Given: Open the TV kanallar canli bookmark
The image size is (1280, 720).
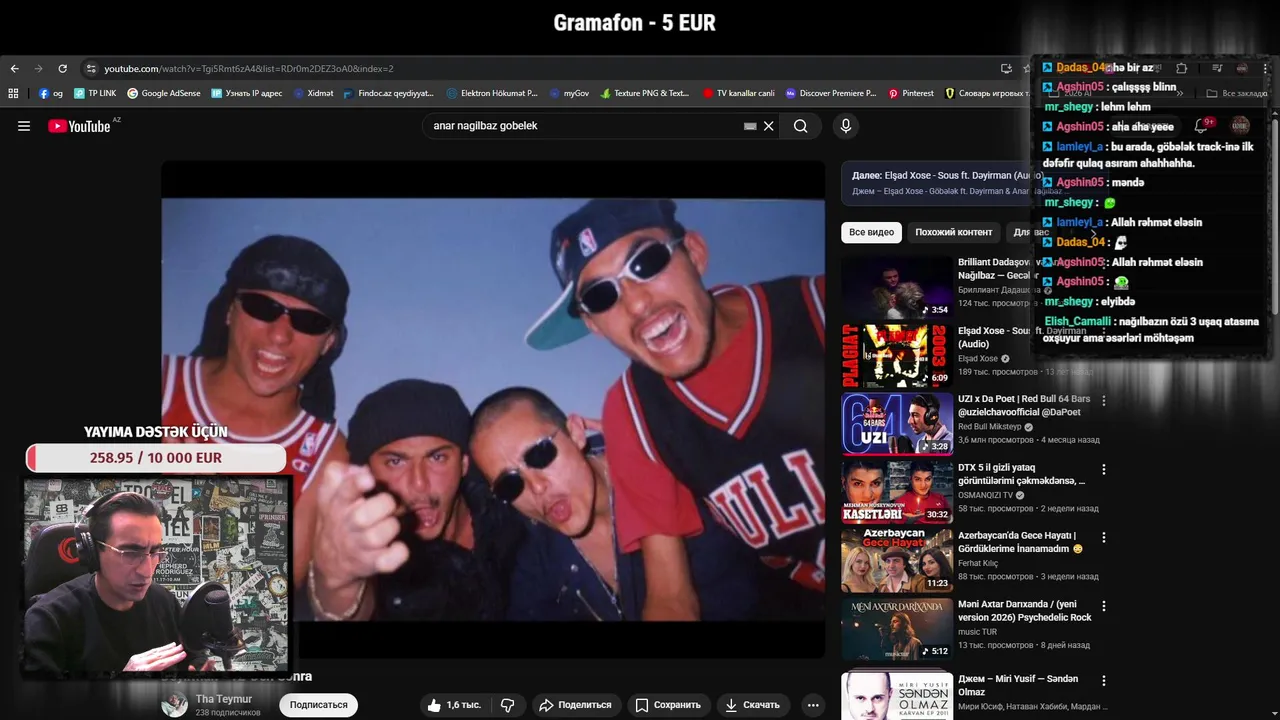Looking at the screenshot, I should pos(738,93).
